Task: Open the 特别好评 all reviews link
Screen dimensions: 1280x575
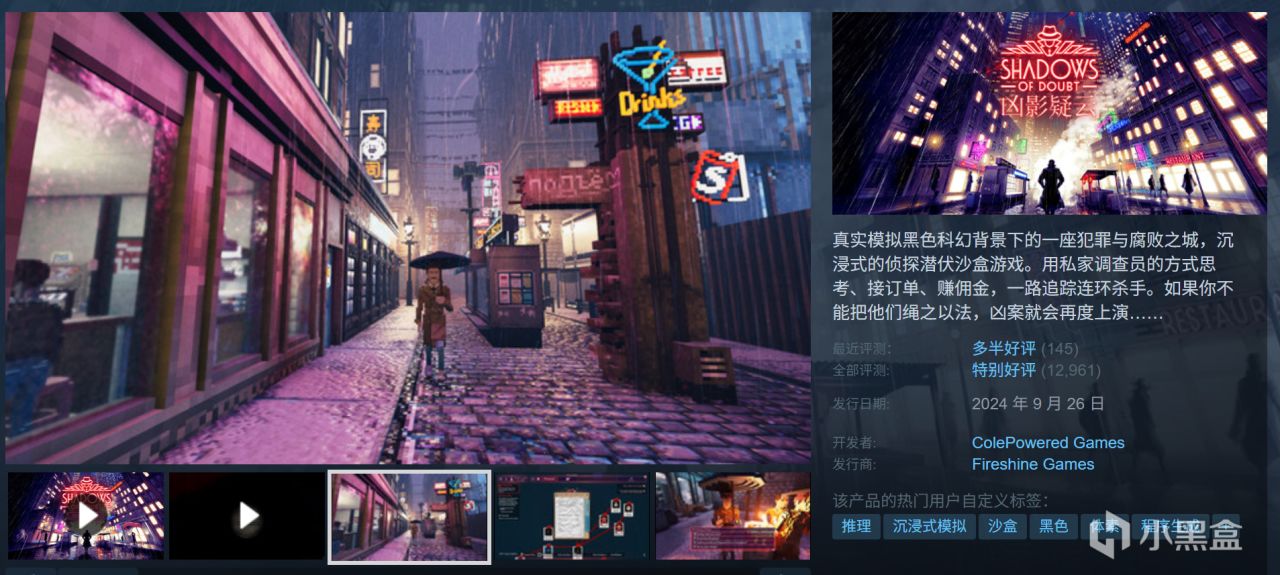Action: [x=1004, y=370]
